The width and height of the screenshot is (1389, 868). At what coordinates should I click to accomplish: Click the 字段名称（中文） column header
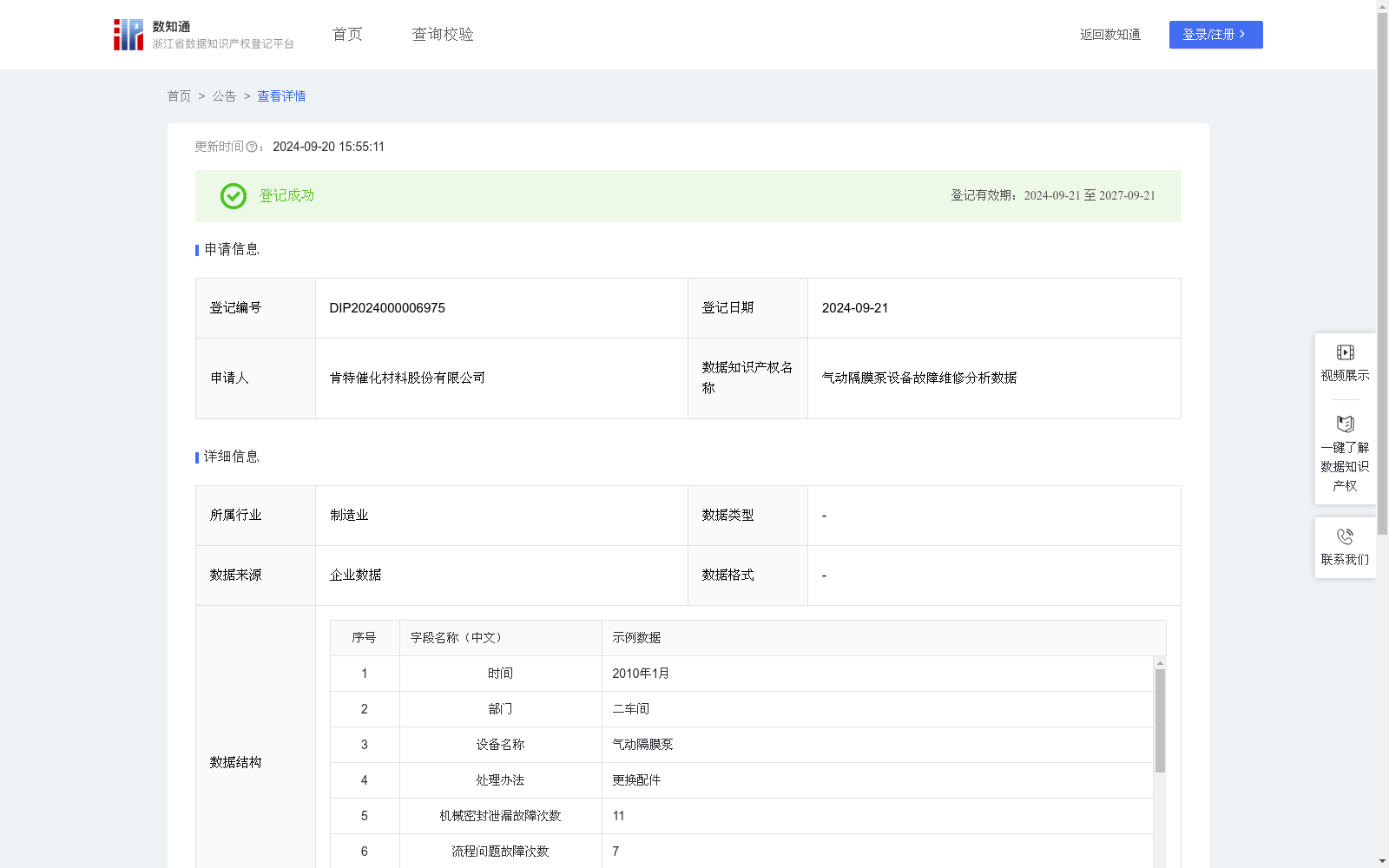[501, 638]
